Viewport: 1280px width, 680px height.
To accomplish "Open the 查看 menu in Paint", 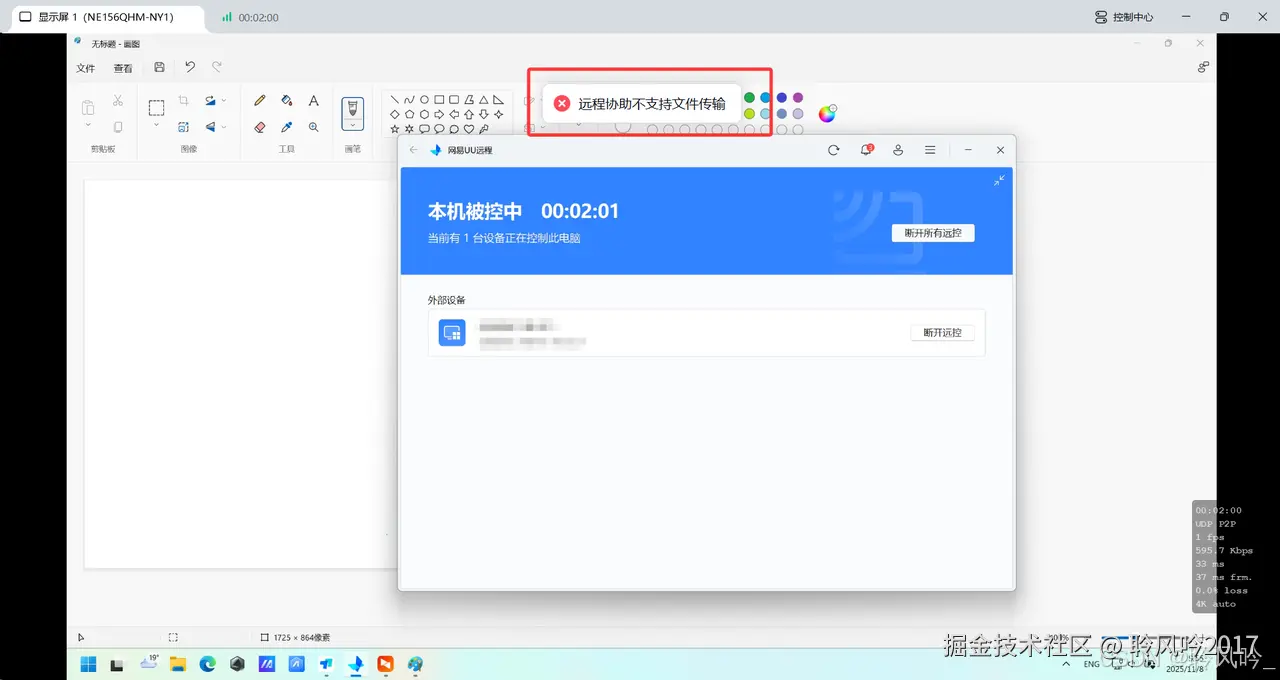I will (x=123, y=68).
